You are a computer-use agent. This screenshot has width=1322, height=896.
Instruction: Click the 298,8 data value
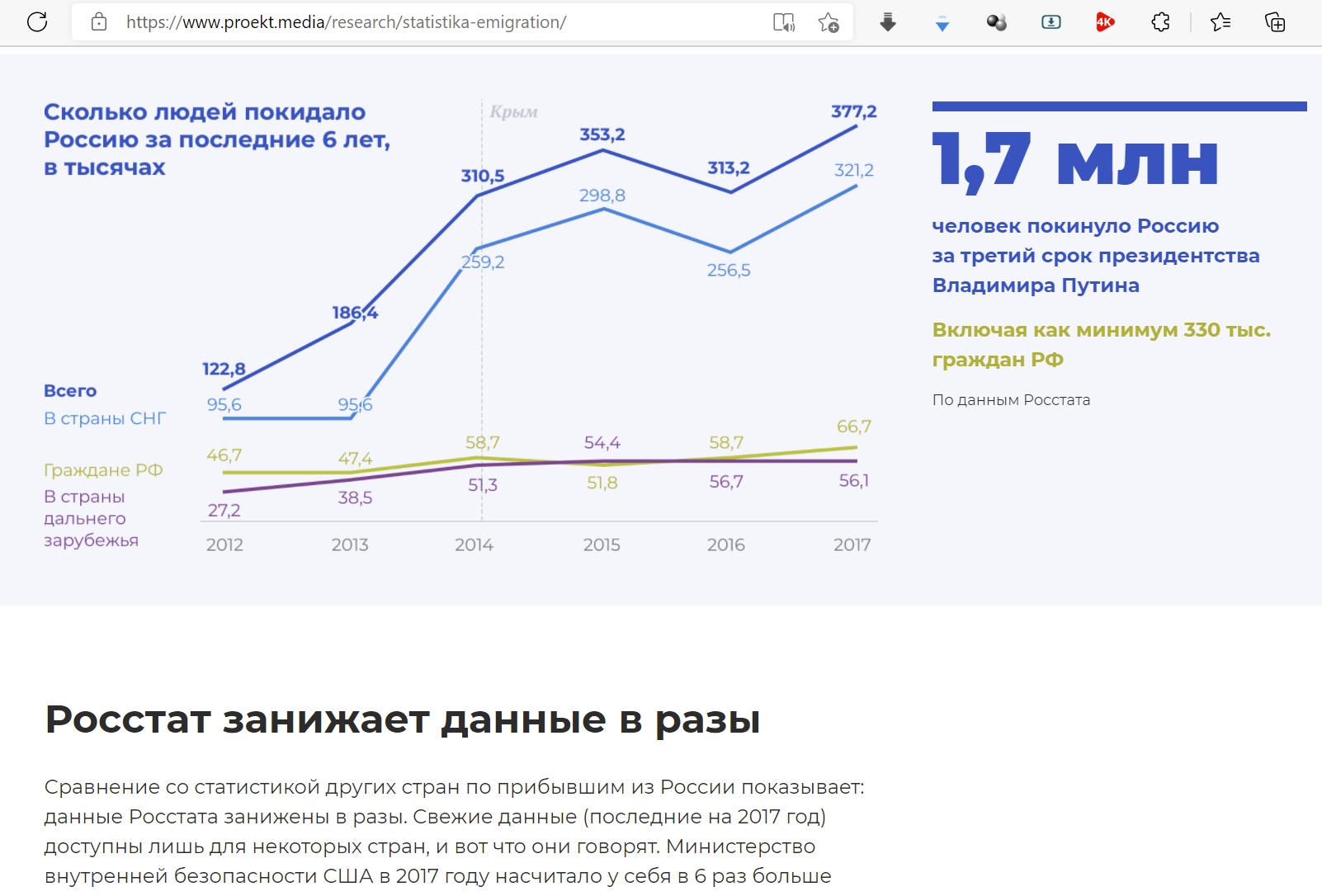tap(602, 196)
